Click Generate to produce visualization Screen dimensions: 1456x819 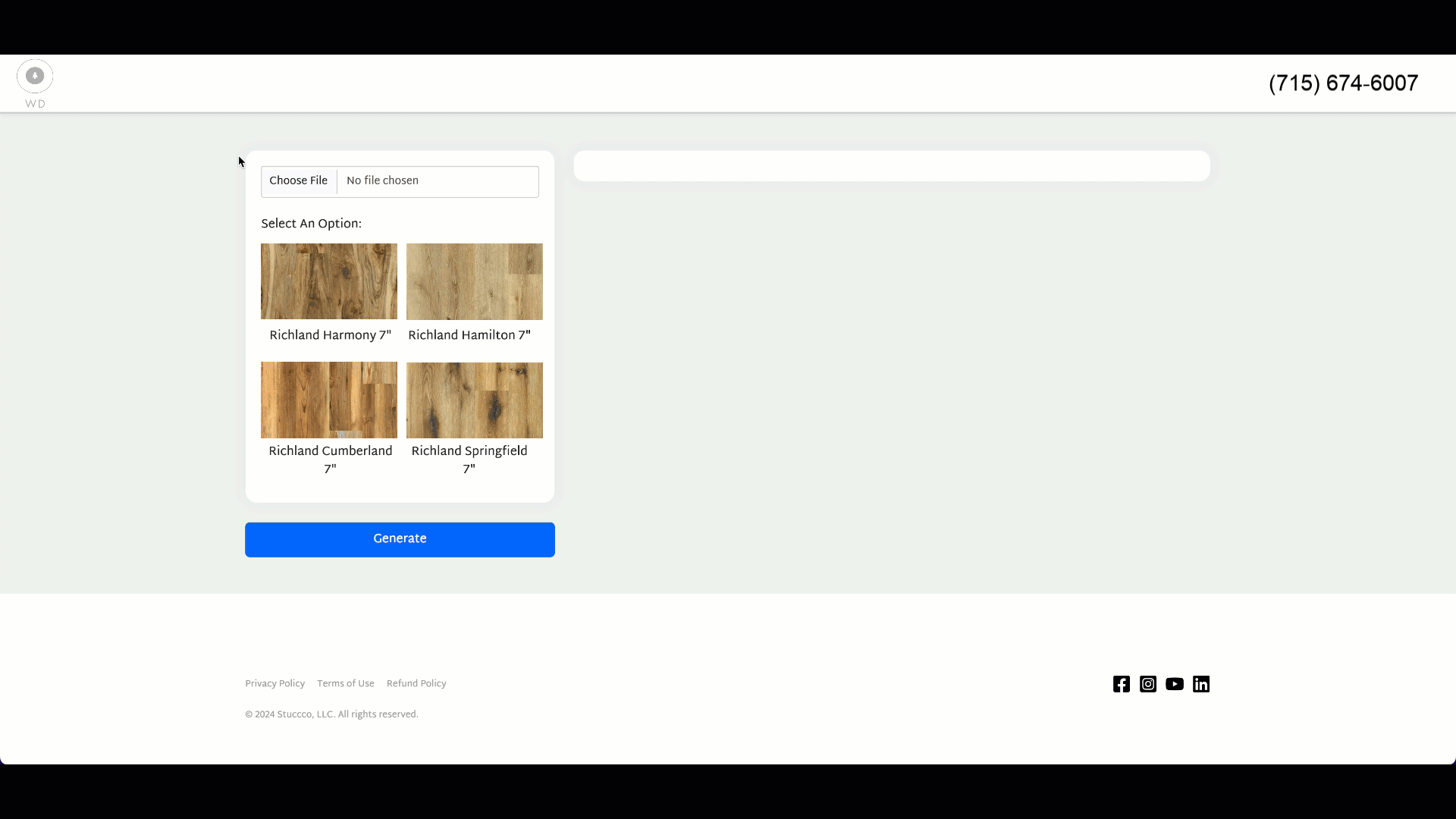click(399, 539)
